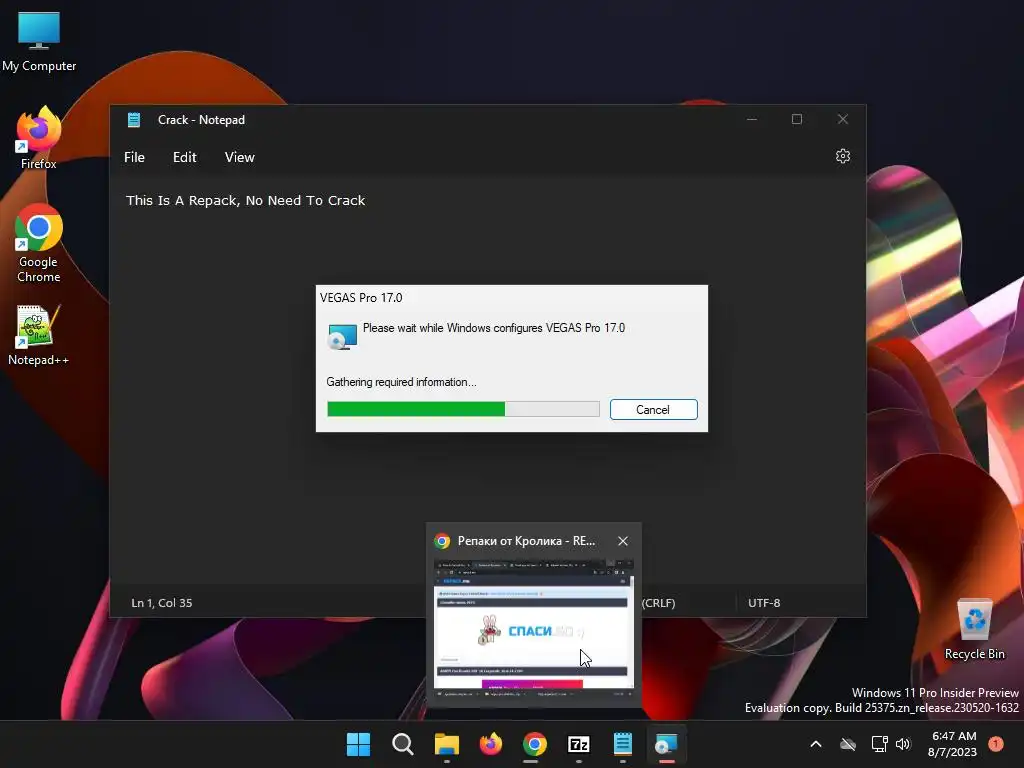
Task: Open Notepad settings gear
Action: [x=842, y=157]
